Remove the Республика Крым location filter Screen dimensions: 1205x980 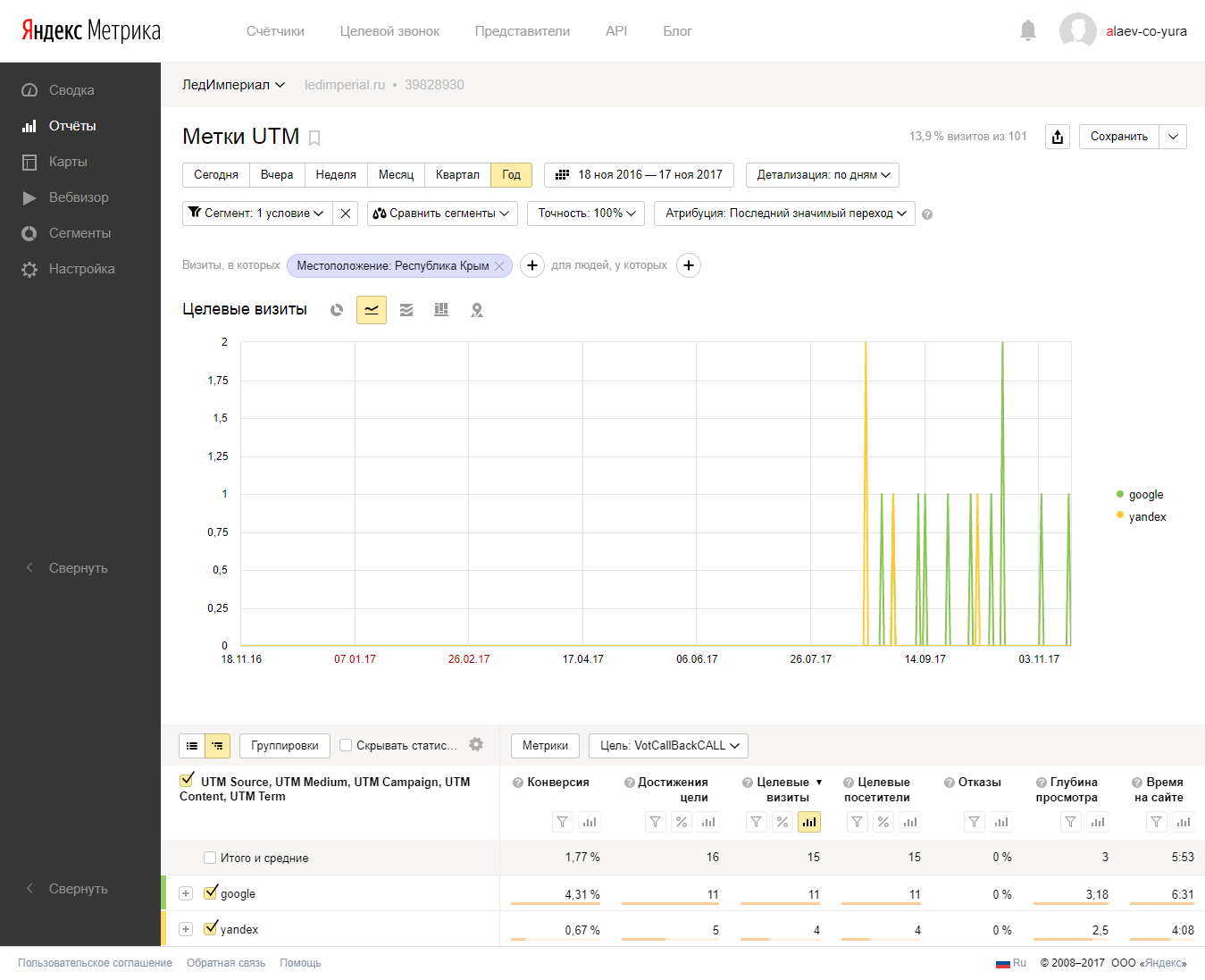[x=499, y=266]
